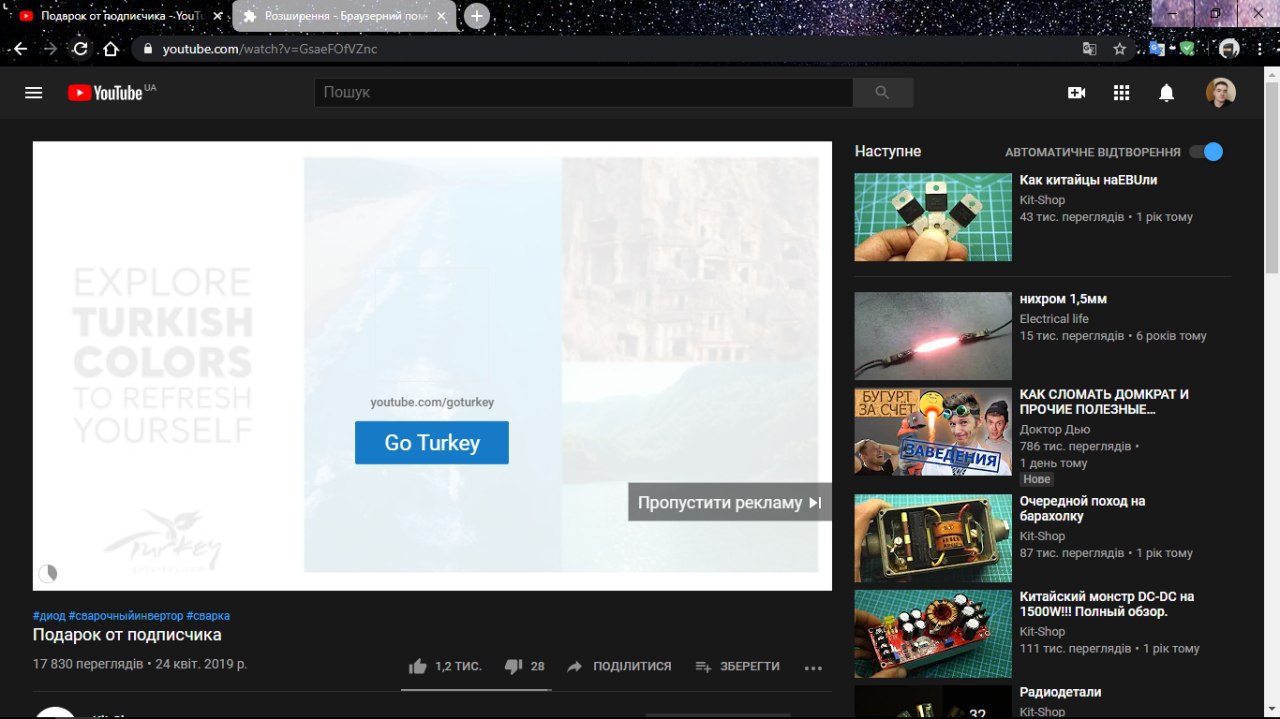Open нихром 1,5мм video thumbnail

[933, 336]
